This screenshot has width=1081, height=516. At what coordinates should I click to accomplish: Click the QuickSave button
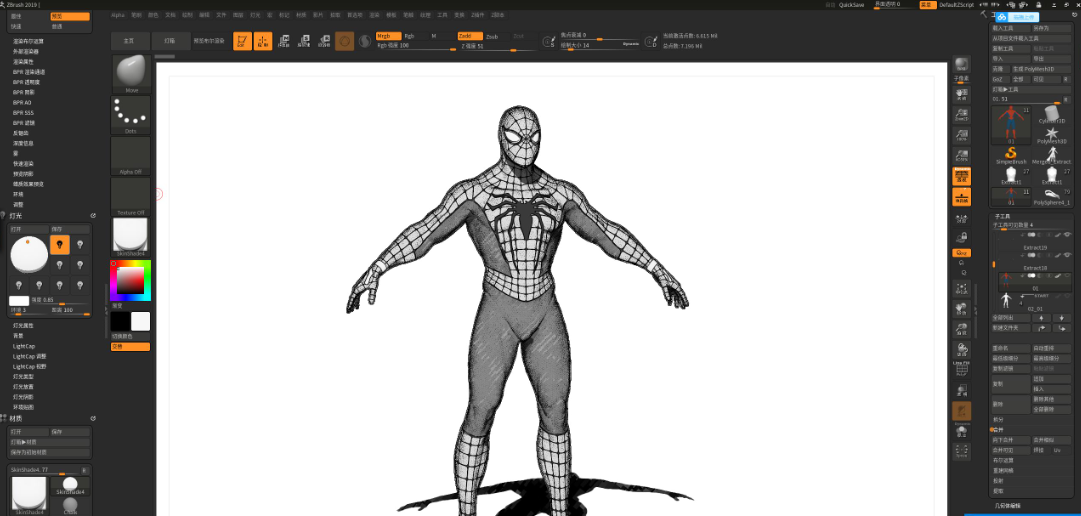click(x=851, y=5)
